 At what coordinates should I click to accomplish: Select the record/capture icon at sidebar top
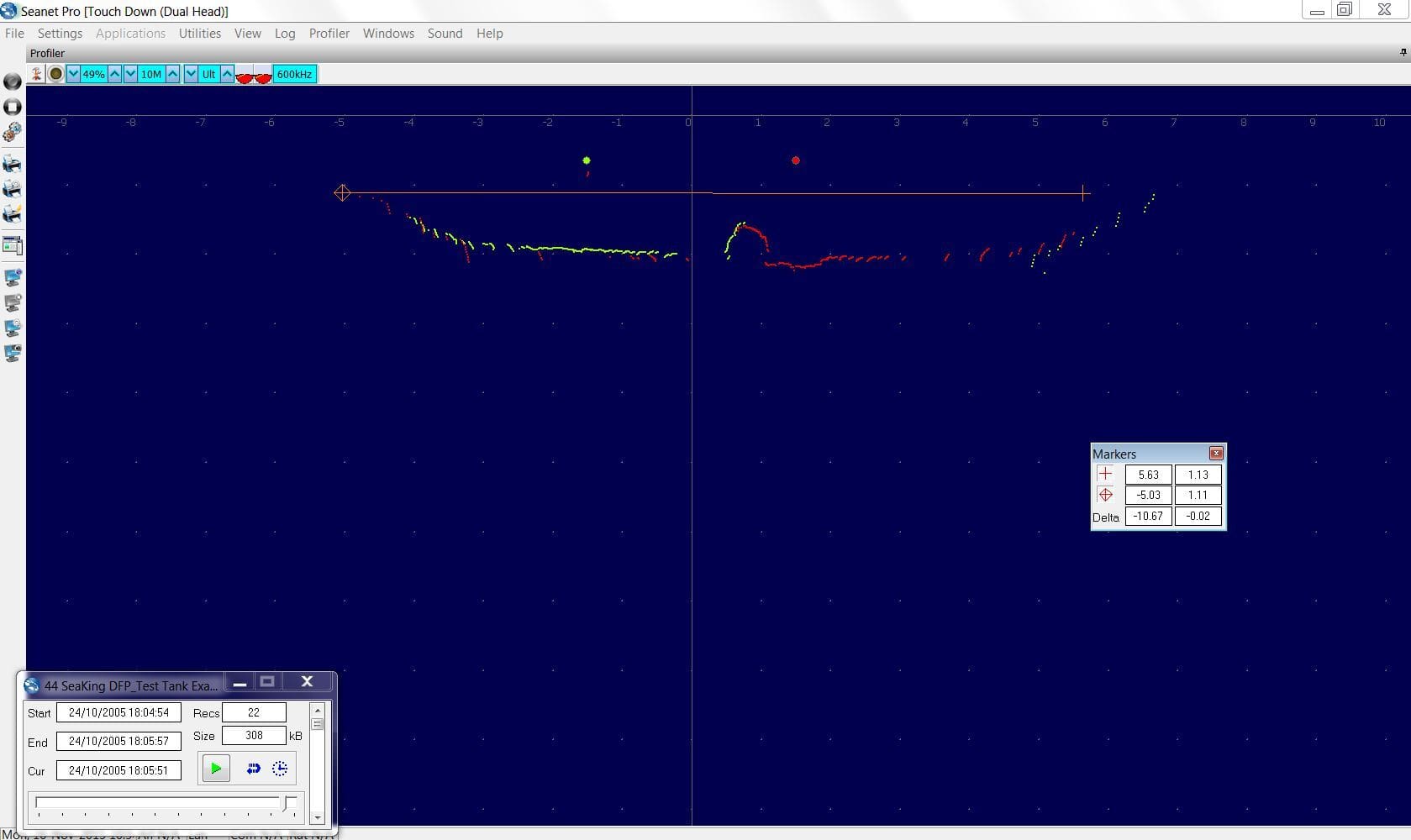tap(12, 82)
